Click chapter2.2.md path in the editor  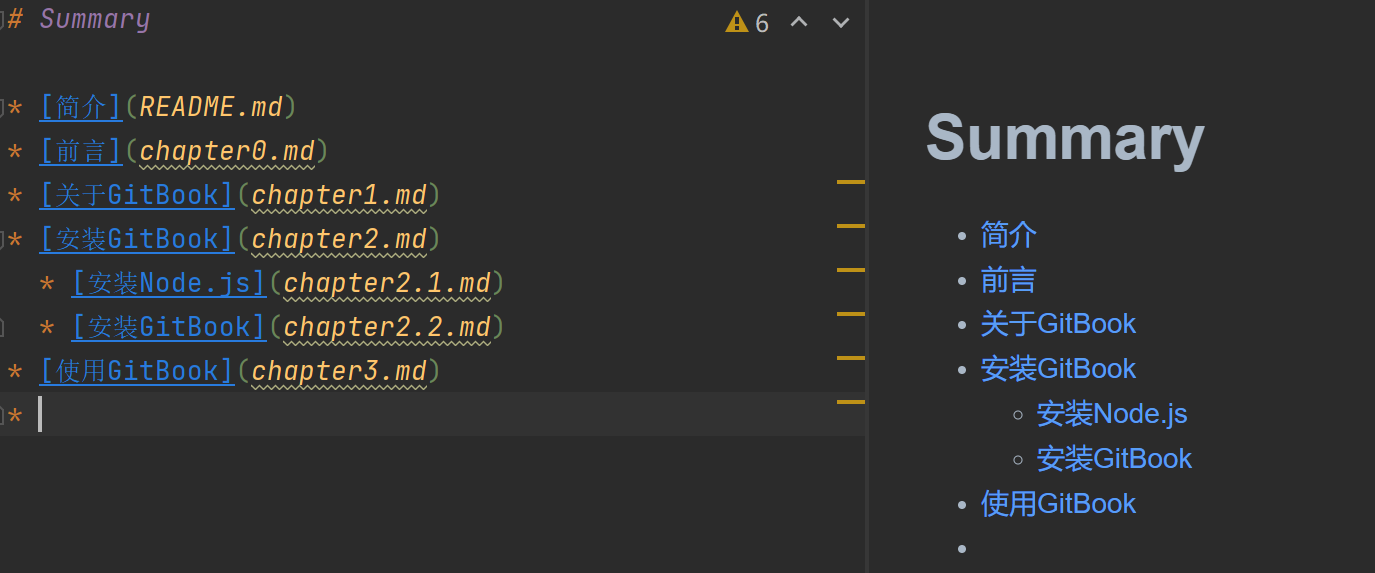pos(387,327)
